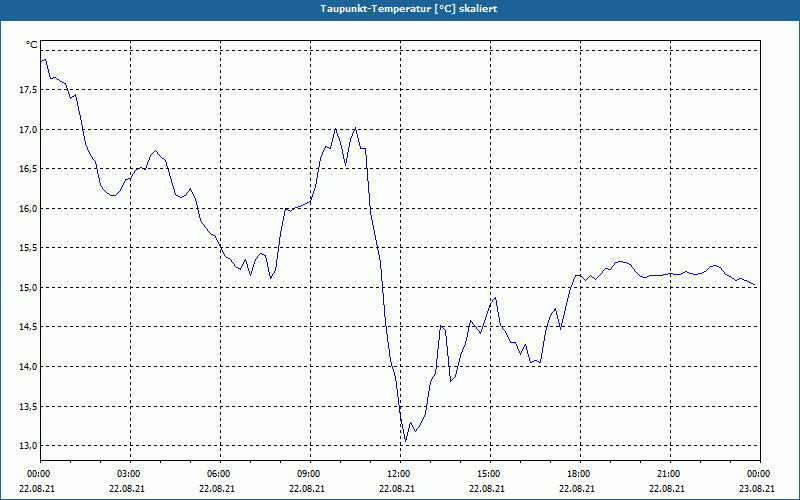Click the 16,0 y-axis label

point(28,209)
